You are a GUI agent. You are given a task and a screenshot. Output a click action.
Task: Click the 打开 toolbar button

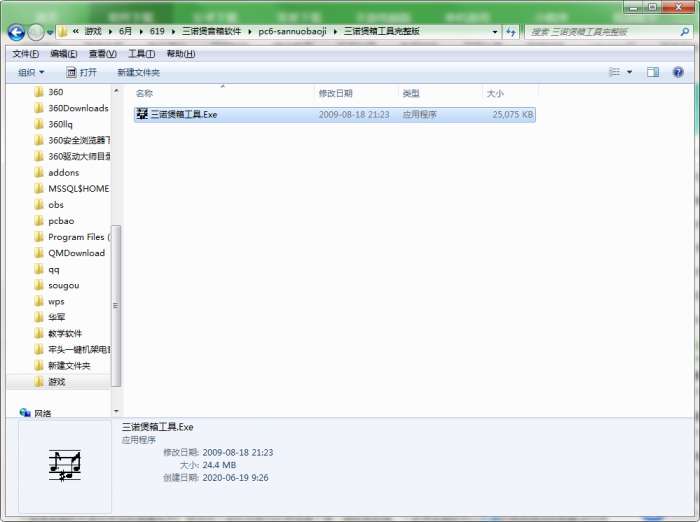pyautogui.click(x=81, y=72)
